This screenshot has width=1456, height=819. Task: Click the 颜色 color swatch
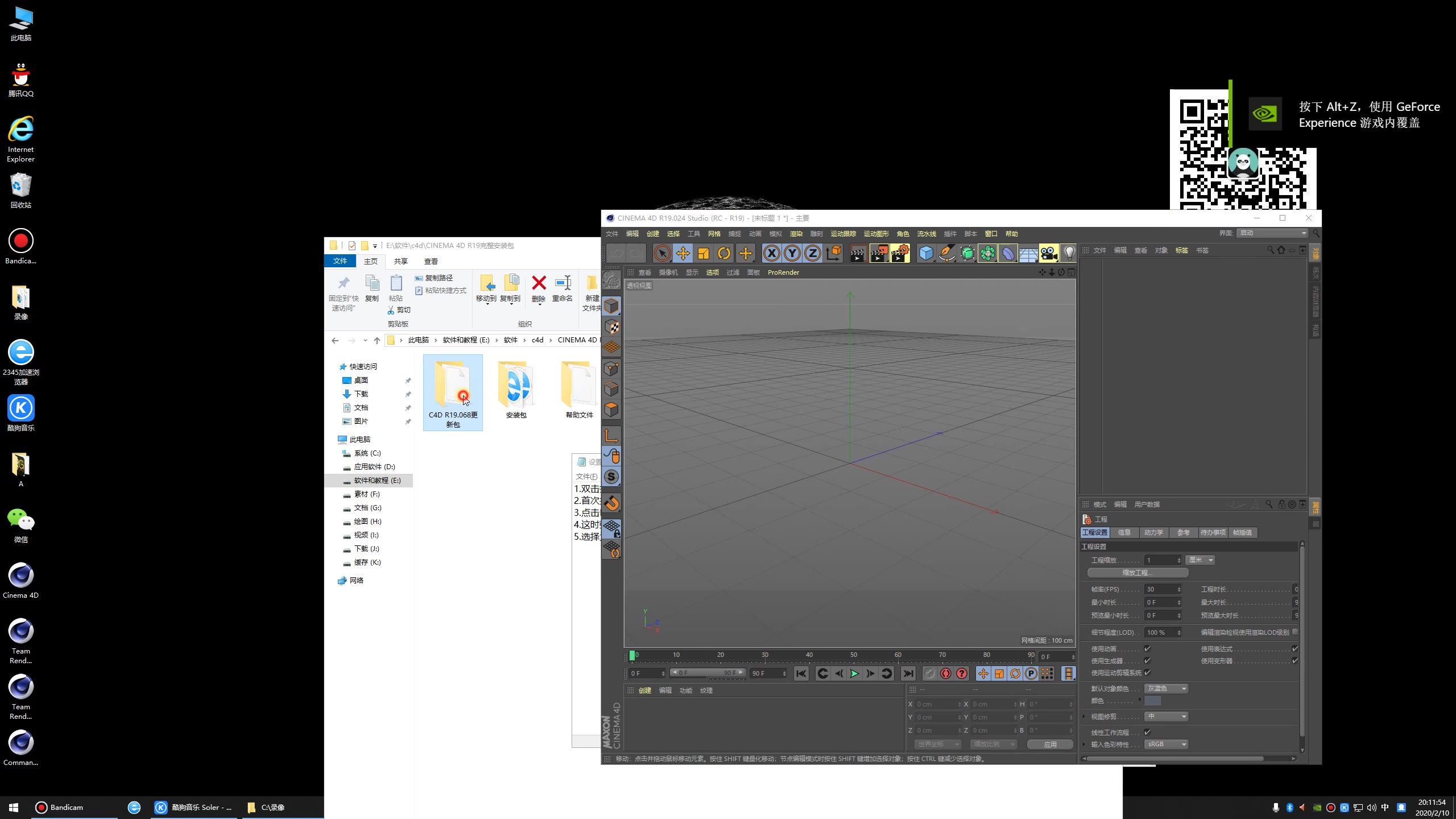(1152, 701)
